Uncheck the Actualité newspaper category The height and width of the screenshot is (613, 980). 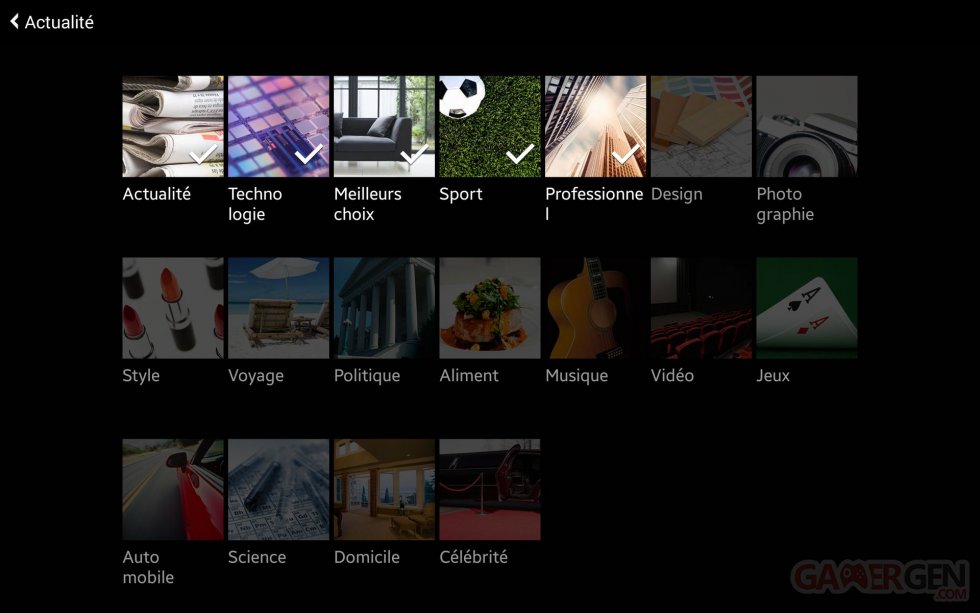[173, 126]
